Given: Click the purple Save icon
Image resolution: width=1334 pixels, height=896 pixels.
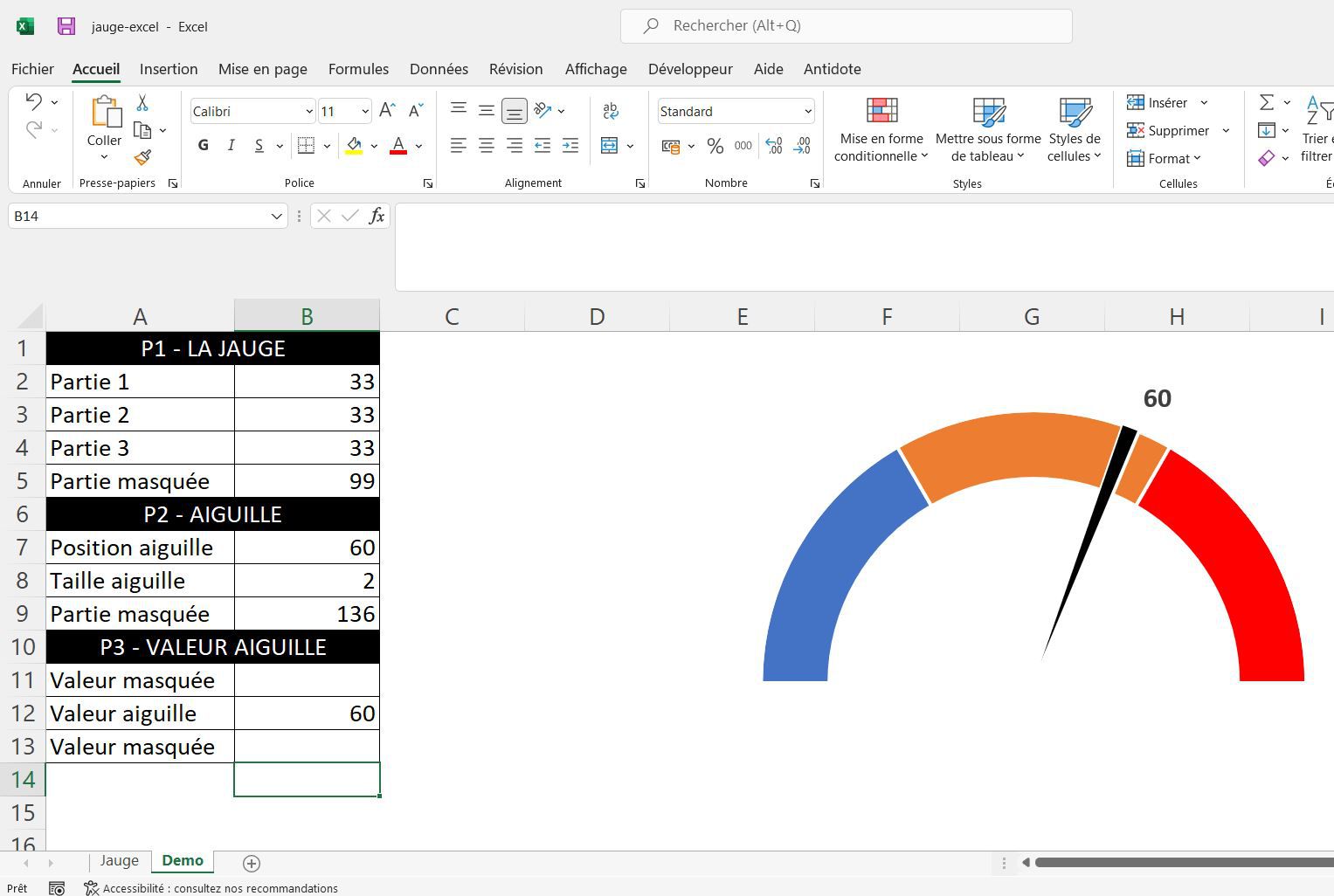Looking at the screenshot, I should point(66,26).
